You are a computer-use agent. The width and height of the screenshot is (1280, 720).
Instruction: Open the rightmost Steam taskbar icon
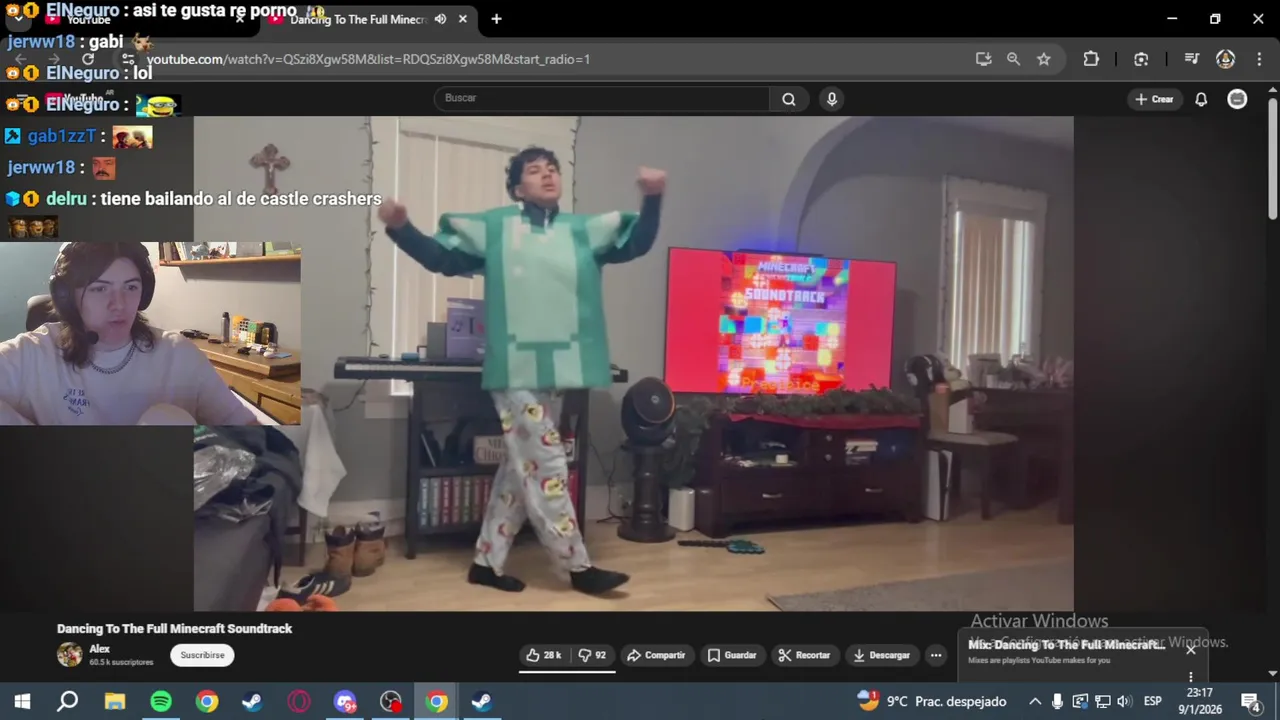[x=482, y=701]
